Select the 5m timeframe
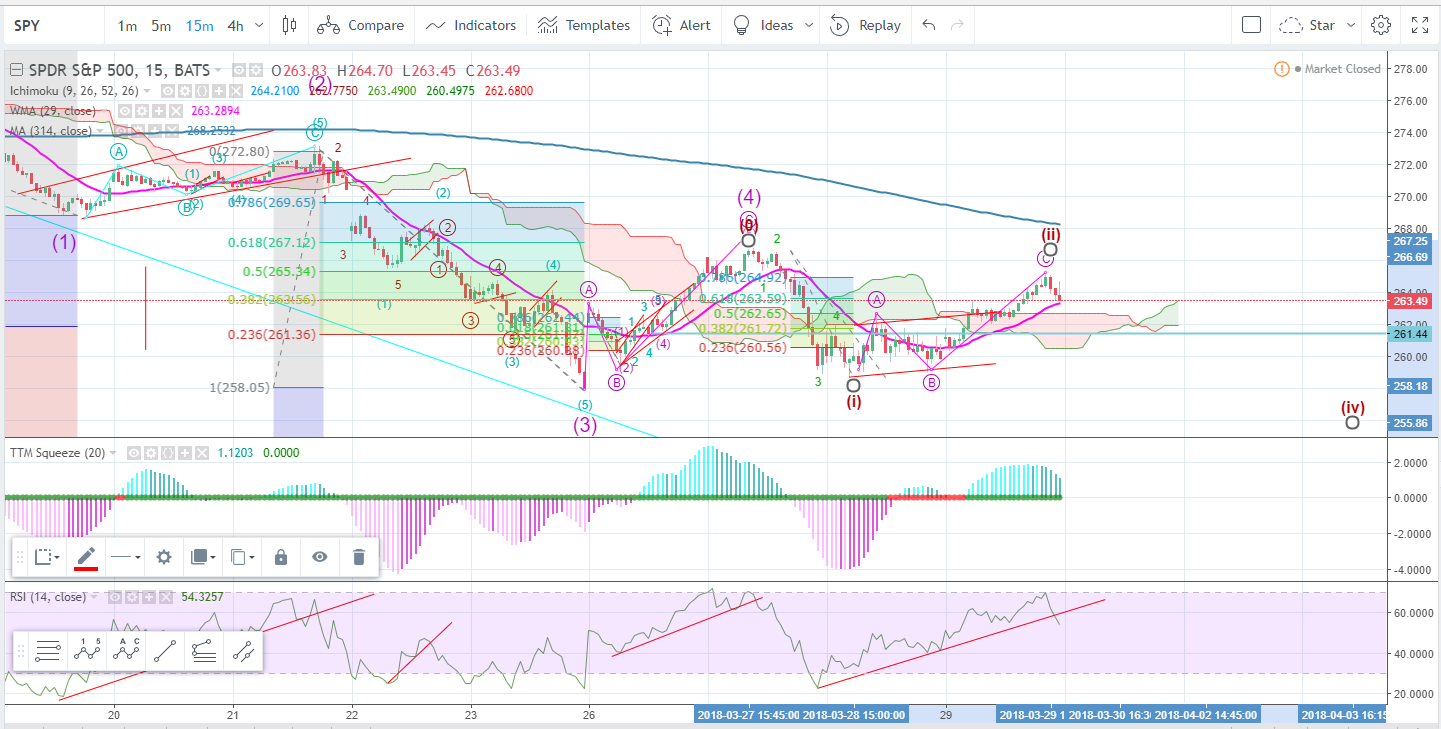Viewport: 1441px width, 729px height. pos(161,25)
